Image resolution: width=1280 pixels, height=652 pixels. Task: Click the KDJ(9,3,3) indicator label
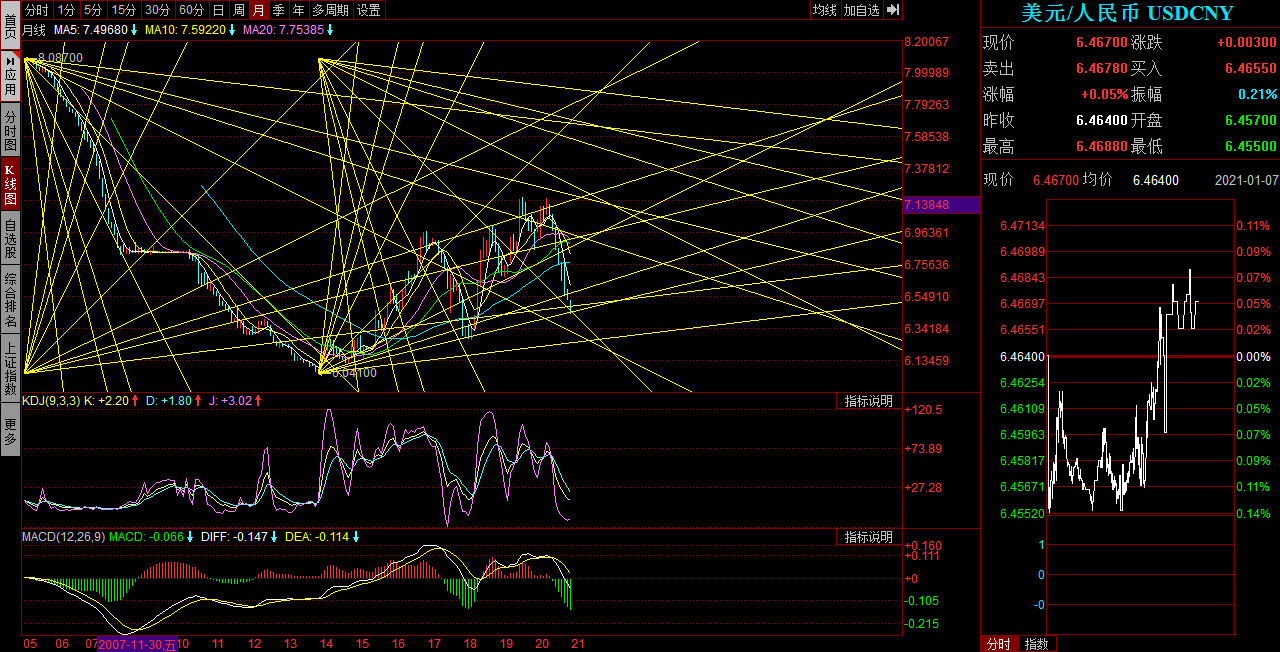click(51, 401)
